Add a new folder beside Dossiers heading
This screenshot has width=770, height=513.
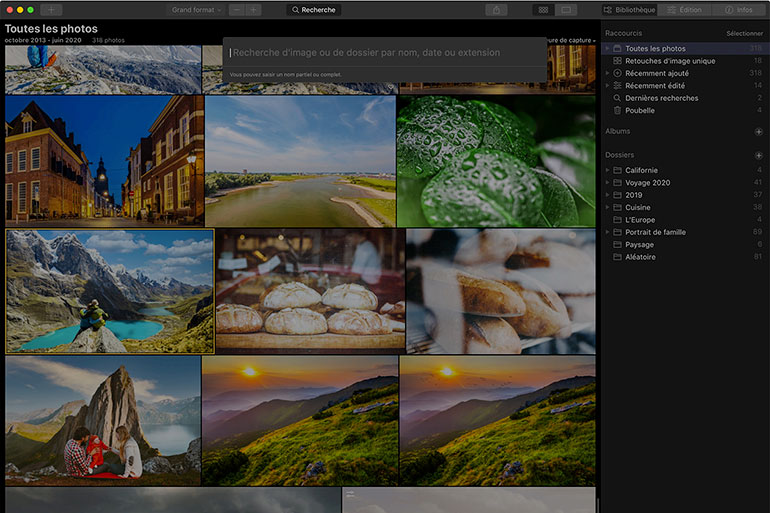pos(758,156)
